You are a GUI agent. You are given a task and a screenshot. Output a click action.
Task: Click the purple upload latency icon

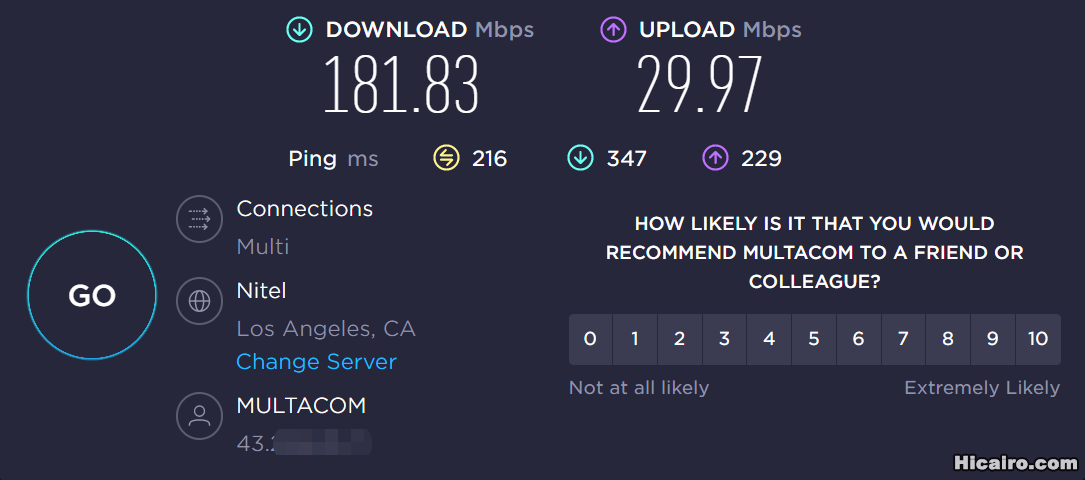point(715,159)
